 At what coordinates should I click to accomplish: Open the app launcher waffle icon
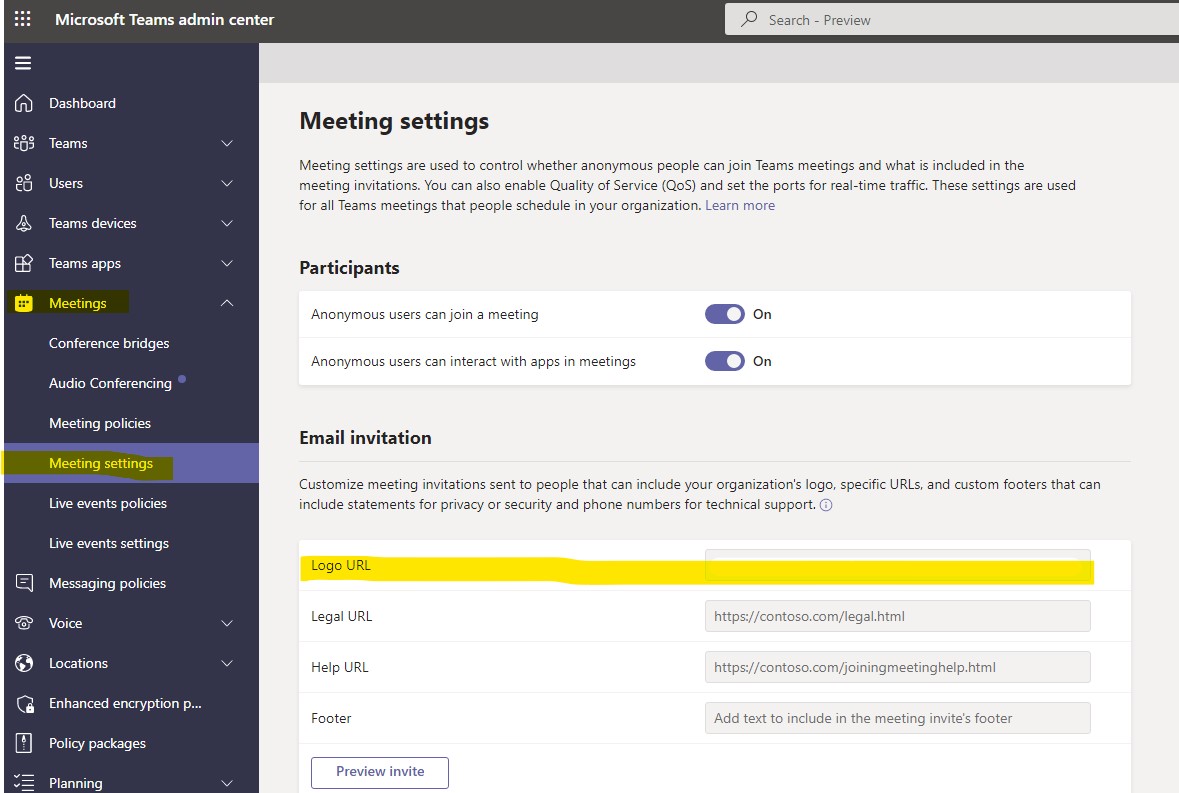(x=23, y=19)
